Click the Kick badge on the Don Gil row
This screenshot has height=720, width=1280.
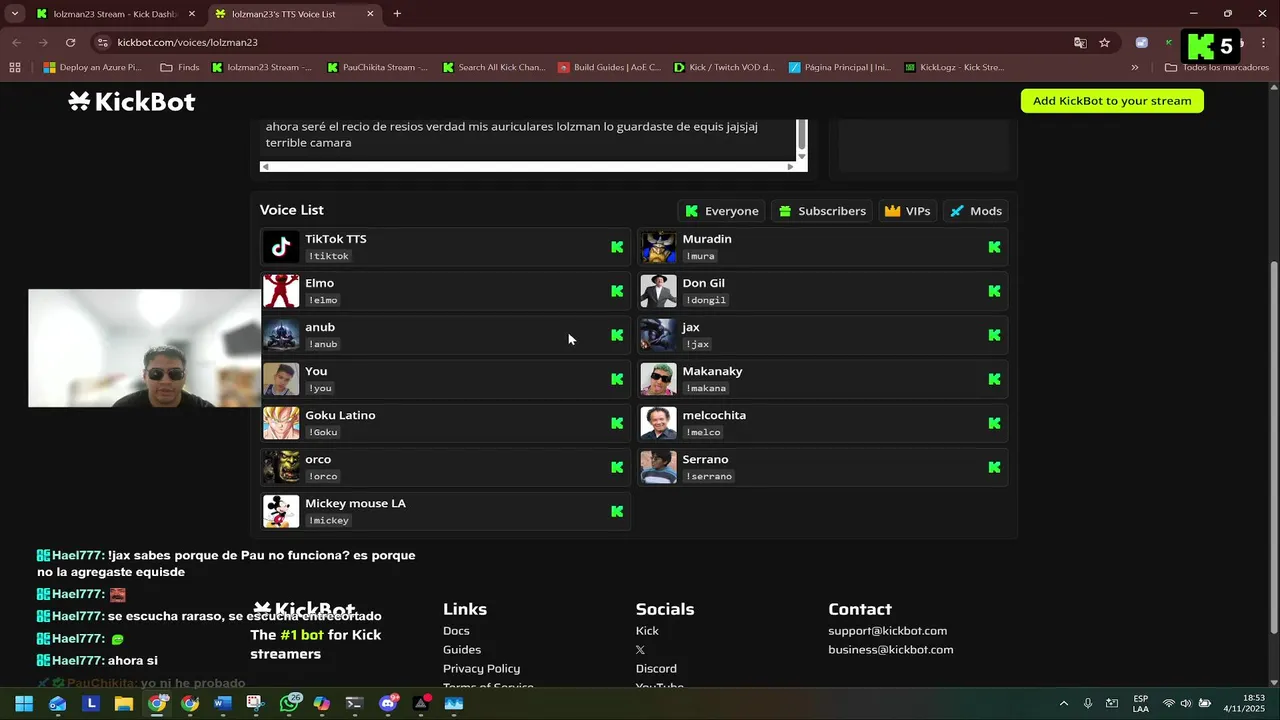(994, 291)
